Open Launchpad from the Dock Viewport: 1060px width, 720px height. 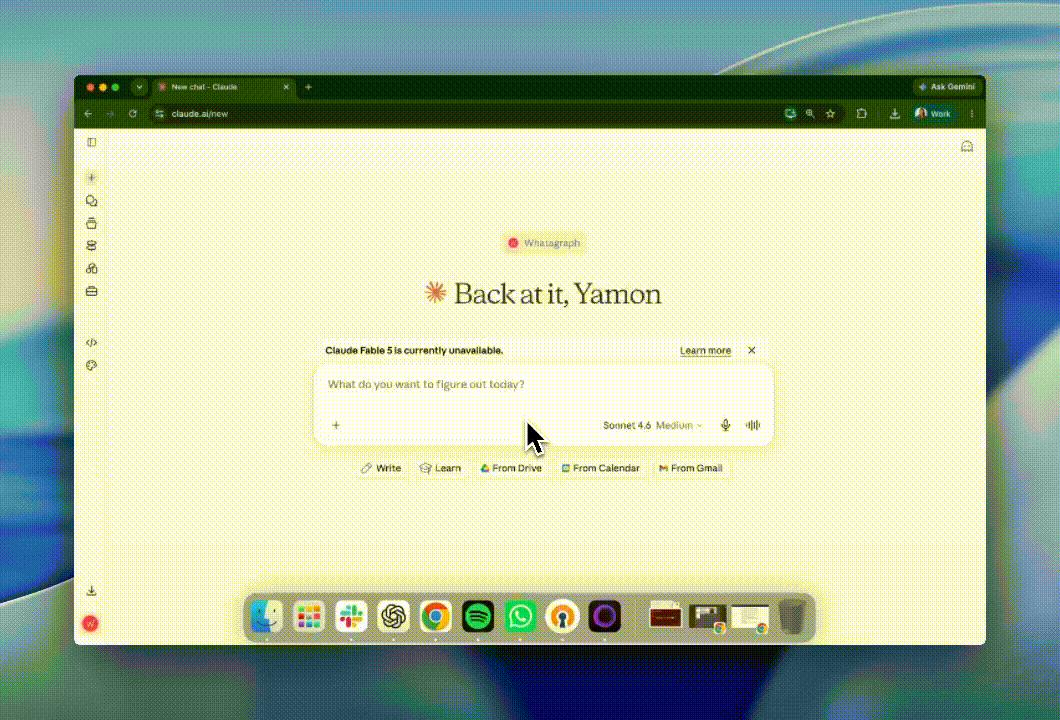click(309, 617)
